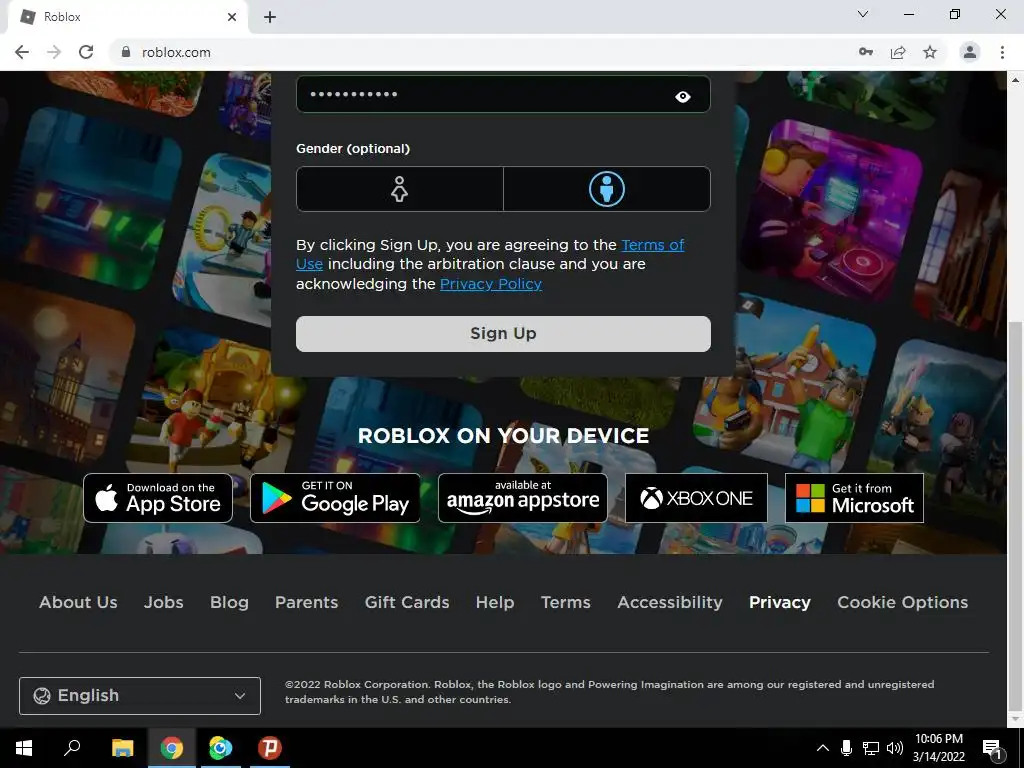The image size is (1024, 768).
Task: Open the Get it from Microsoft badge
Action: tap(854, 498)
